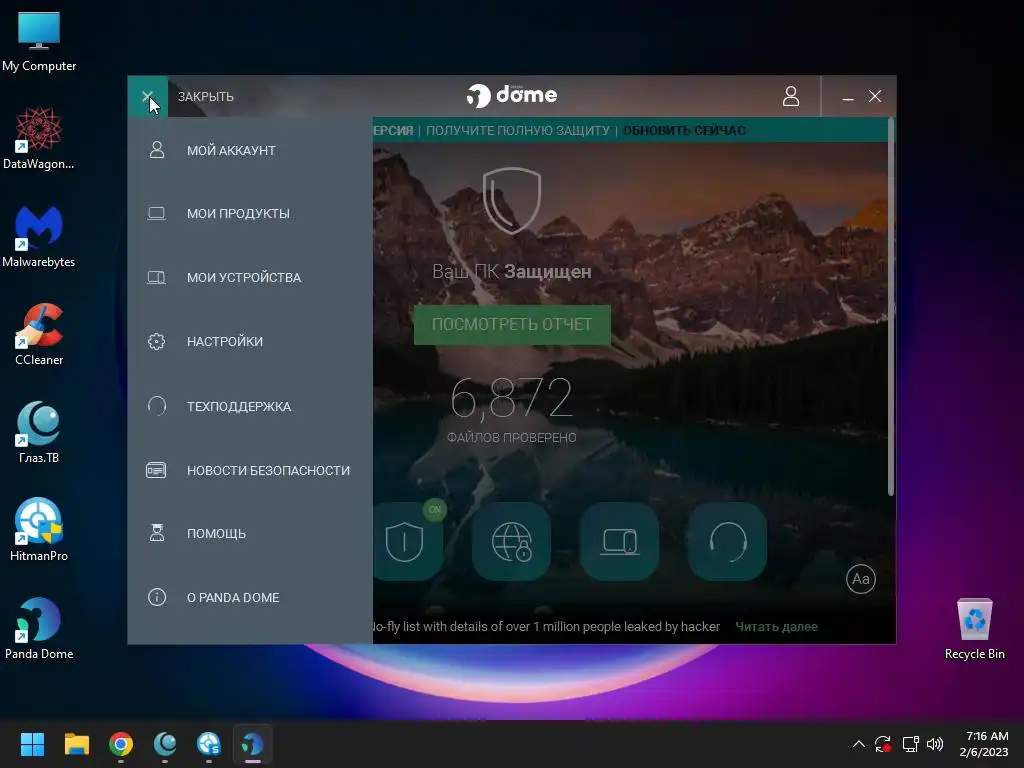Screen dimensions: 1024x768
Task: Open ТЕХПОДДЕРЖКА menu item
Action: (239, 406)
